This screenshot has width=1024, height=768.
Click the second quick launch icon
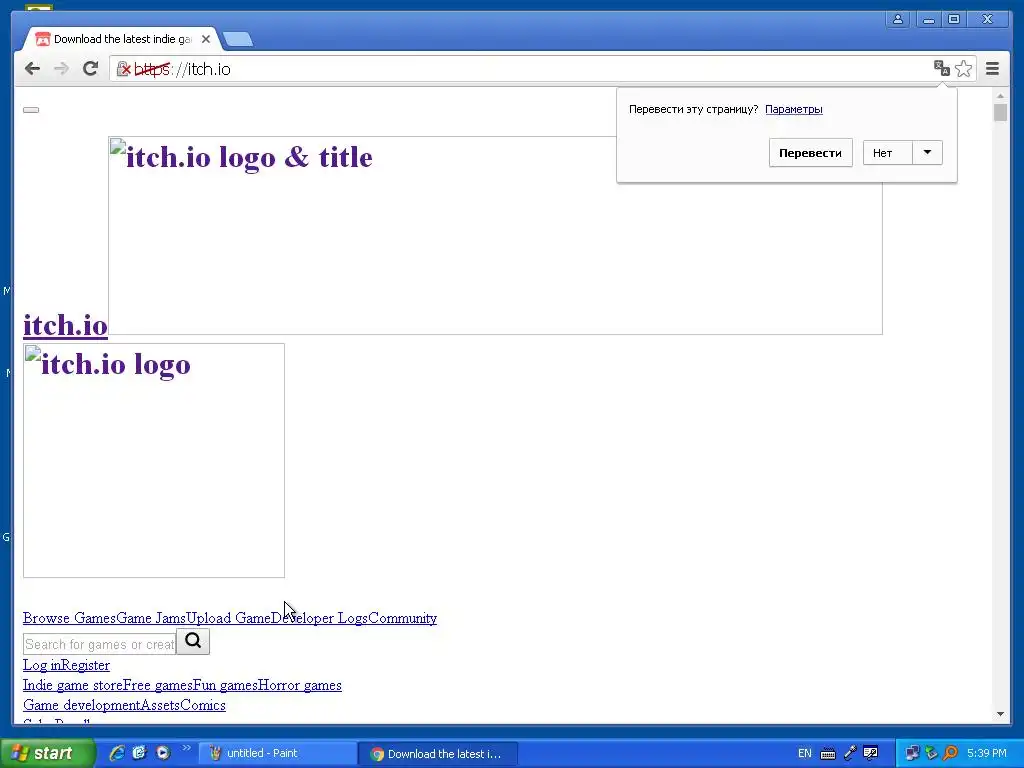[139, 753]
